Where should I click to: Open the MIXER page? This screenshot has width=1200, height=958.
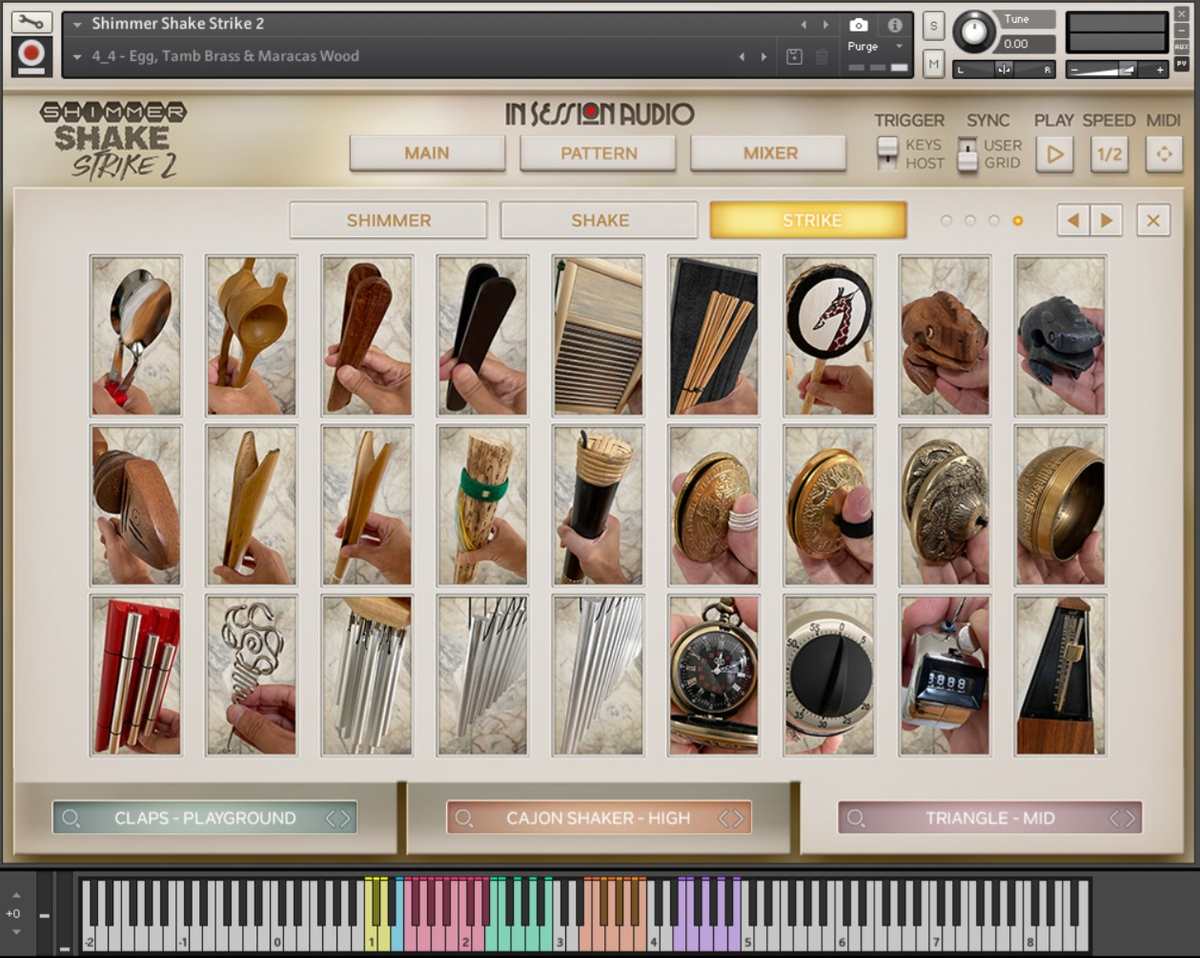click(x=769, y=153)
